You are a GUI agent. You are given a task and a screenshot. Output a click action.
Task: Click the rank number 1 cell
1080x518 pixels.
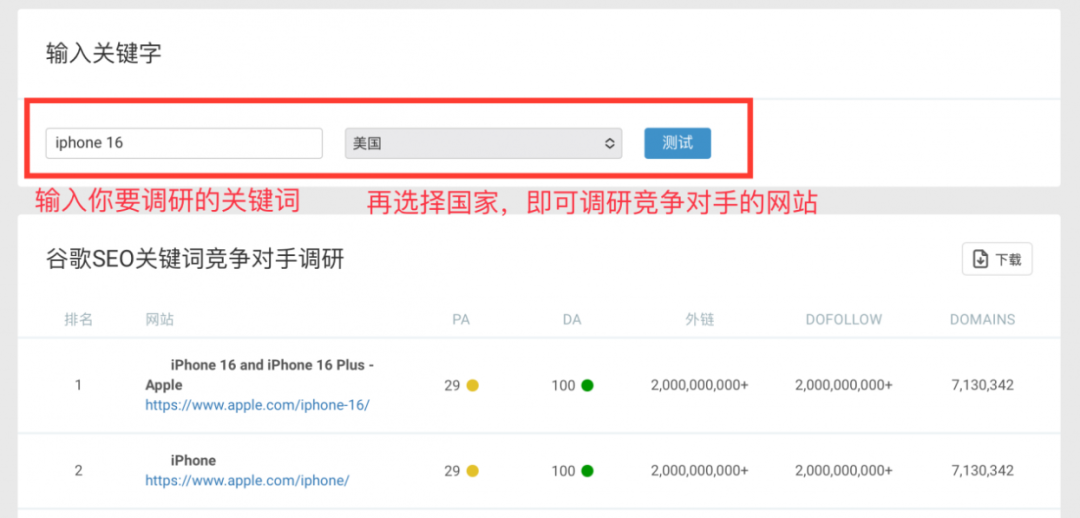(79, 385)
